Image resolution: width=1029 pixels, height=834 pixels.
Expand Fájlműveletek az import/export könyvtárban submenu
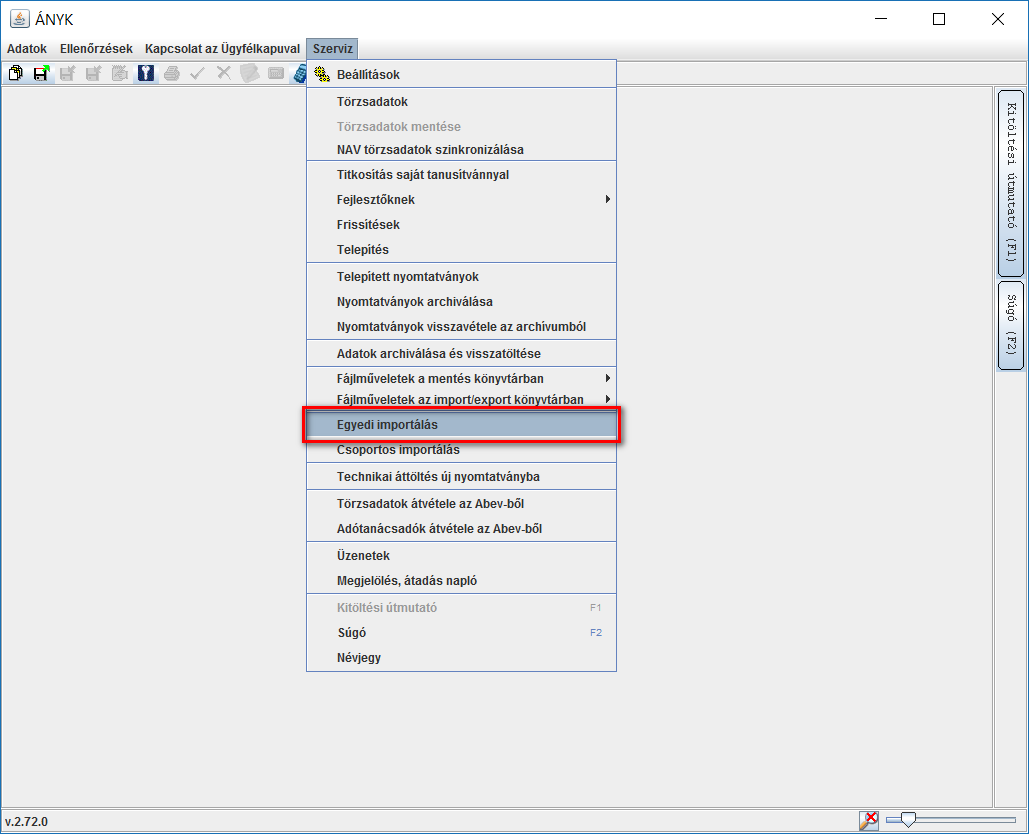tap(461, 399)
